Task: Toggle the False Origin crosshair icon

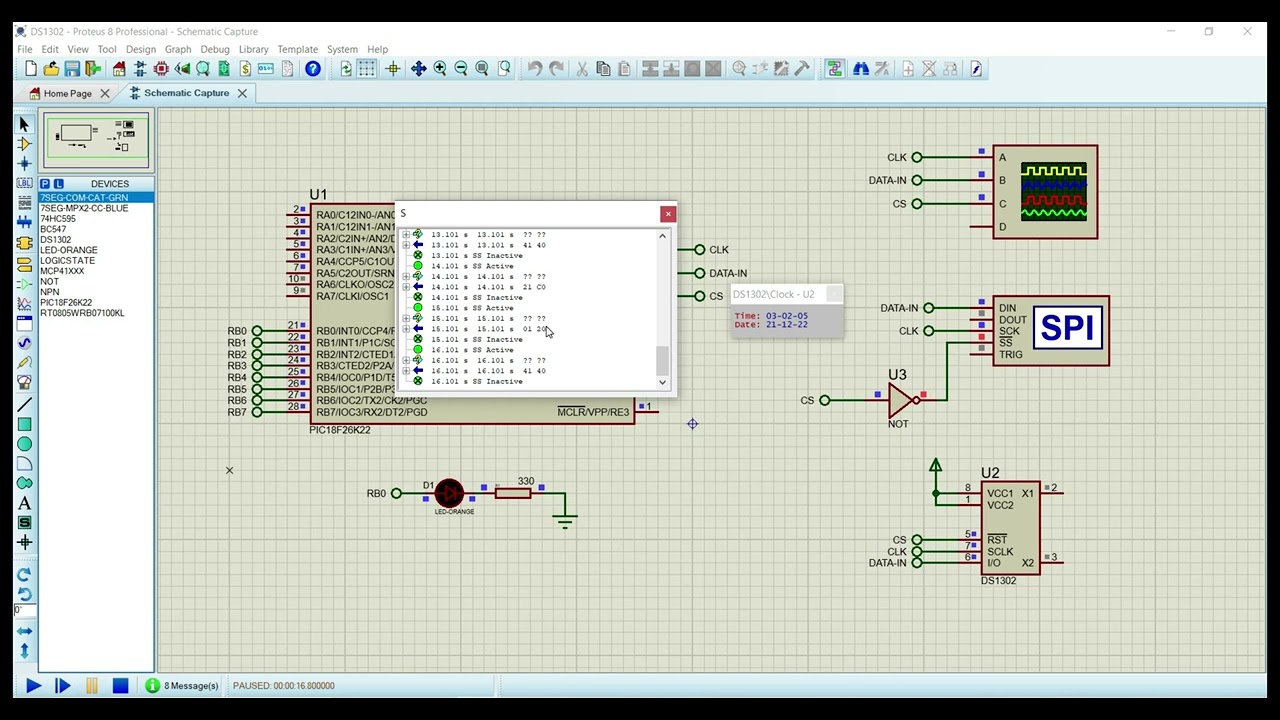Action: pyautogui.click(x=392, y=69)
